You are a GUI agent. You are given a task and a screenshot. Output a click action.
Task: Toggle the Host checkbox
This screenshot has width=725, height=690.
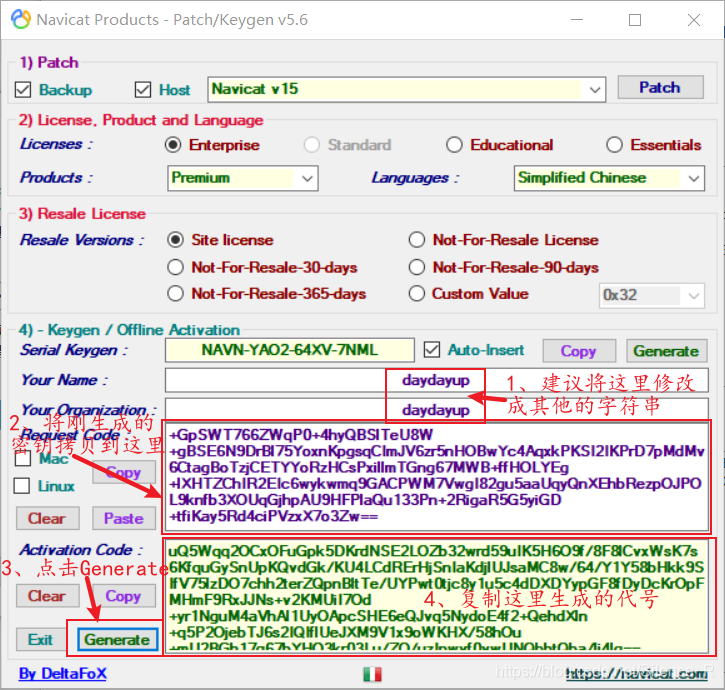[x=143, y=90]
